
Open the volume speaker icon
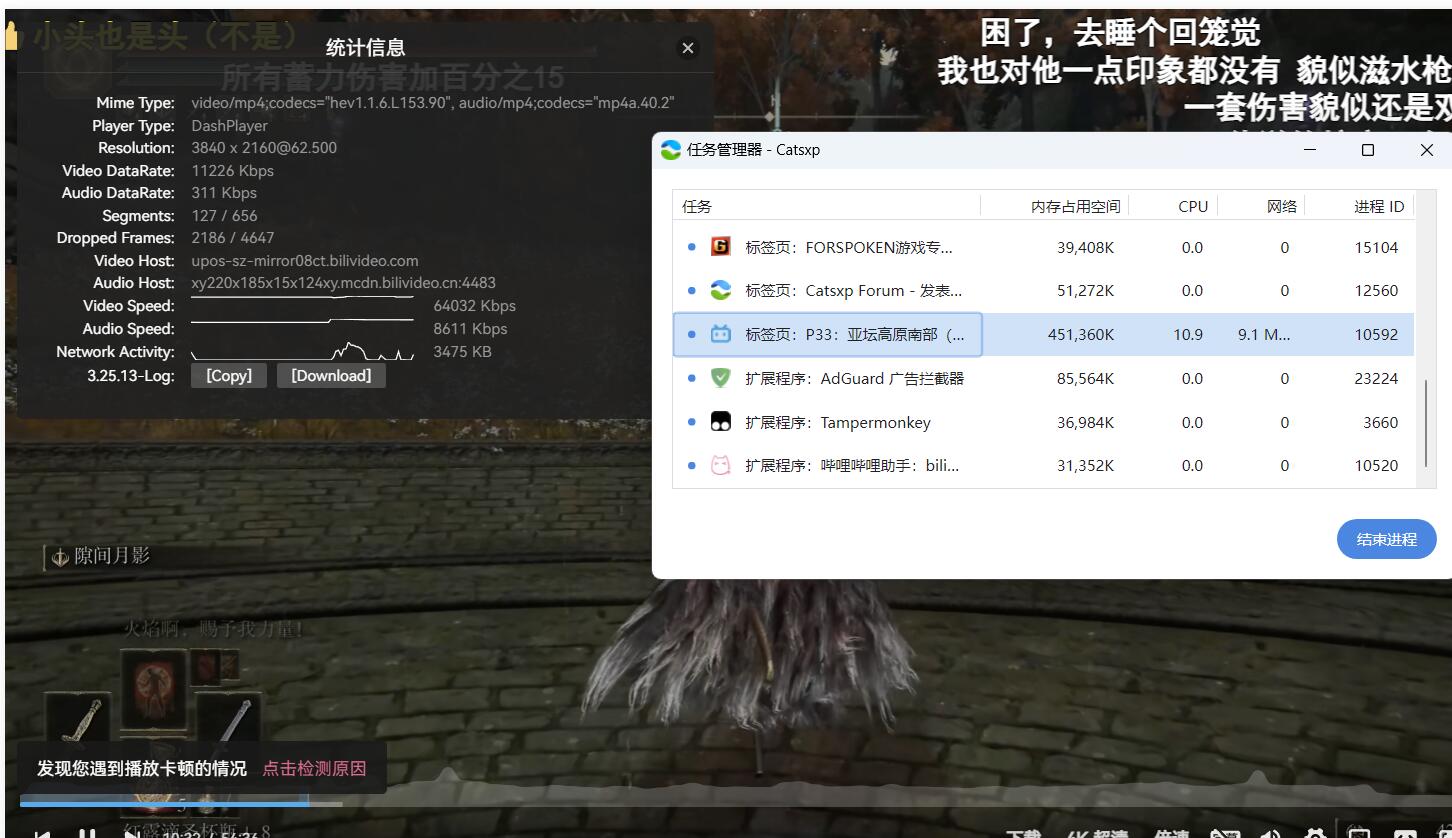[1269, 833]
